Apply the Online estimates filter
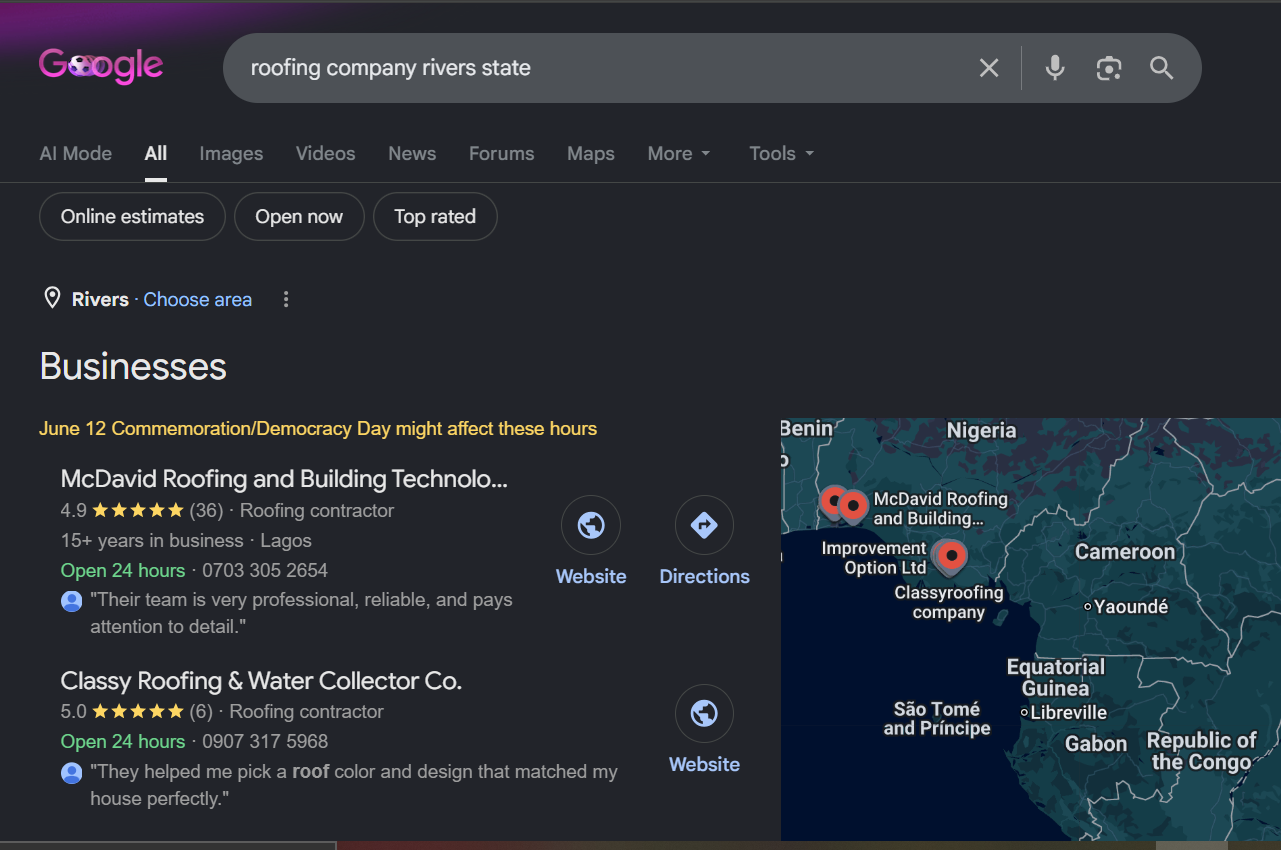The height and width of the screenshot is (850, 1281). coord(132,216)
